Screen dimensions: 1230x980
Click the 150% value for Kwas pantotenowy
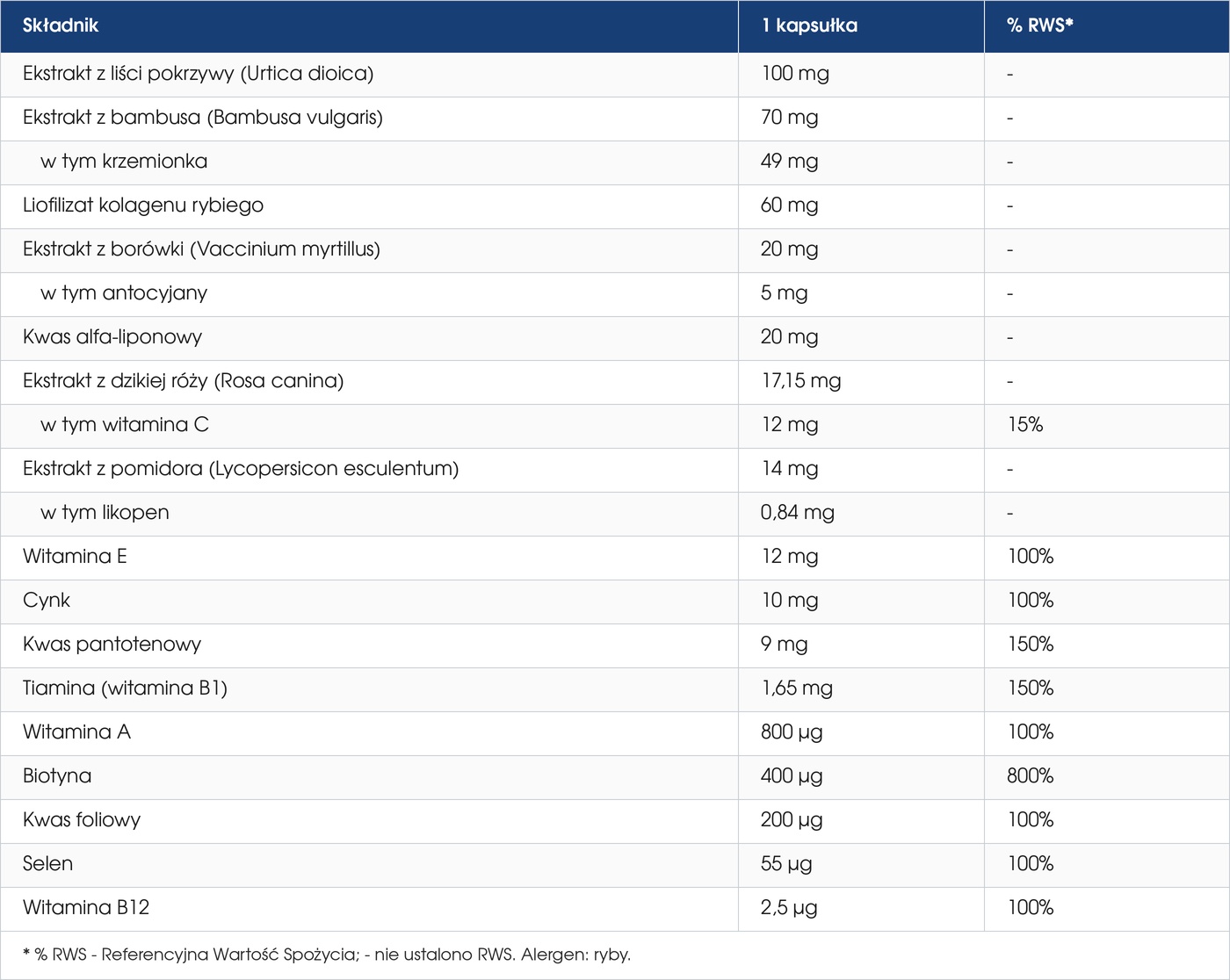[1031, 645]
